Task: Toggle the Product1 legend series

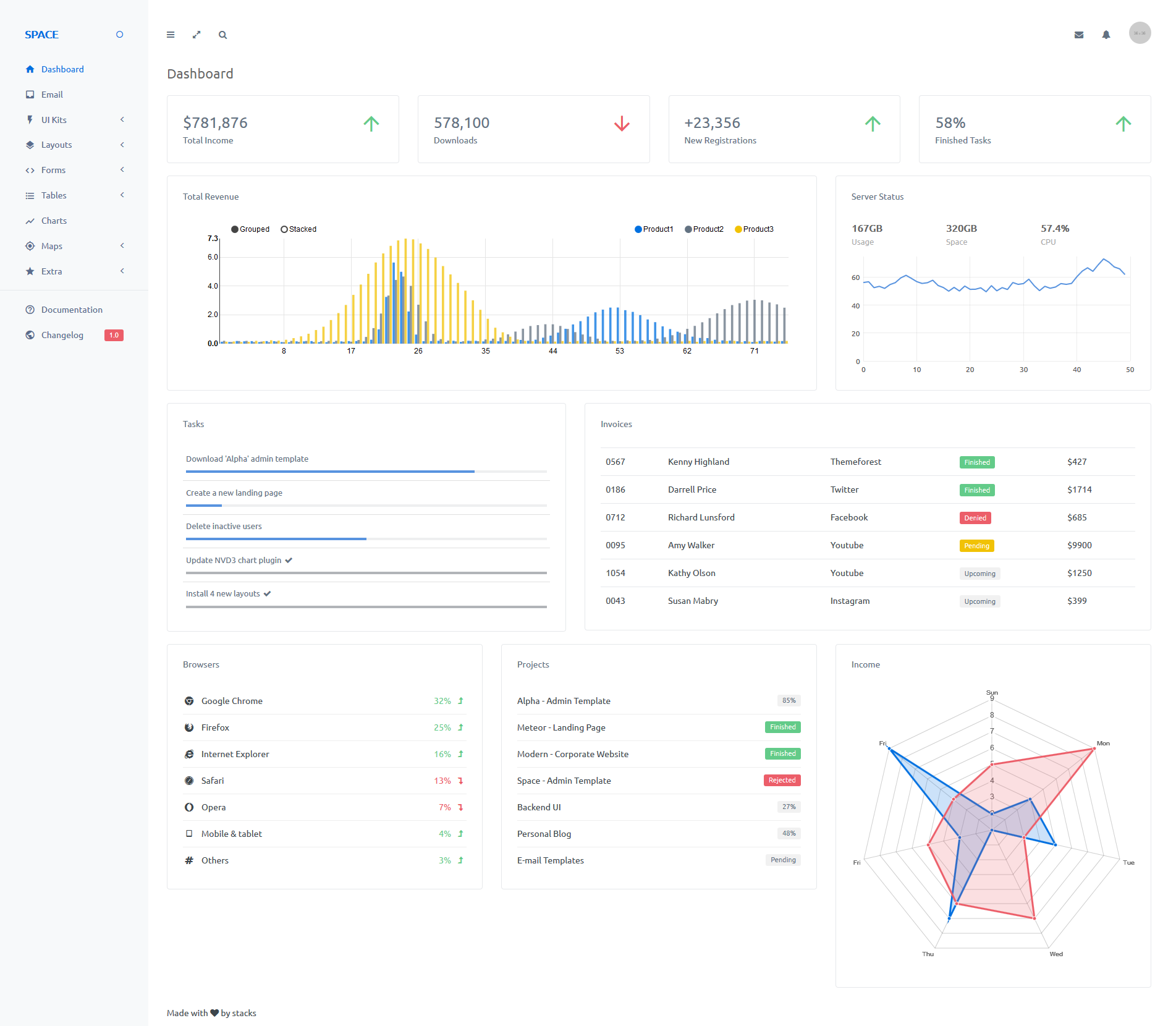Action: click(654, 229)
